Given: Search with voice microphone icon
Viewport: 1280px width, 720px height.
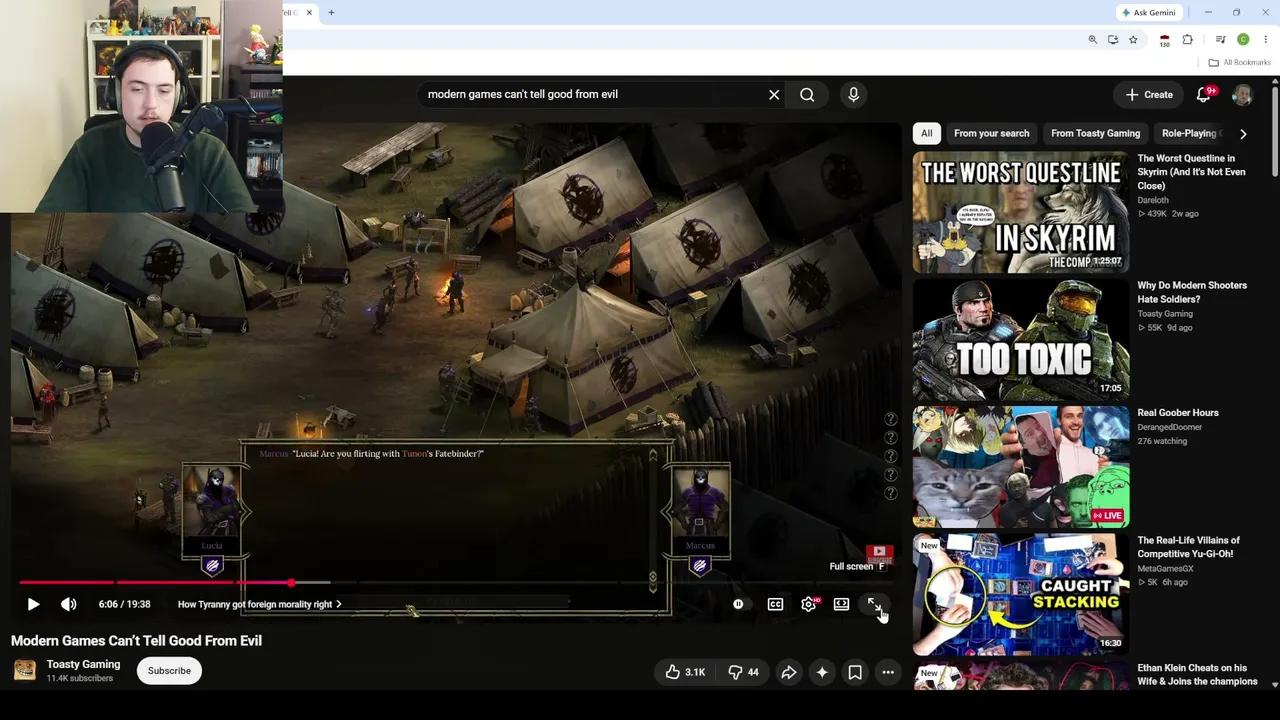Looking at the screenshot, I should point(853,94).
